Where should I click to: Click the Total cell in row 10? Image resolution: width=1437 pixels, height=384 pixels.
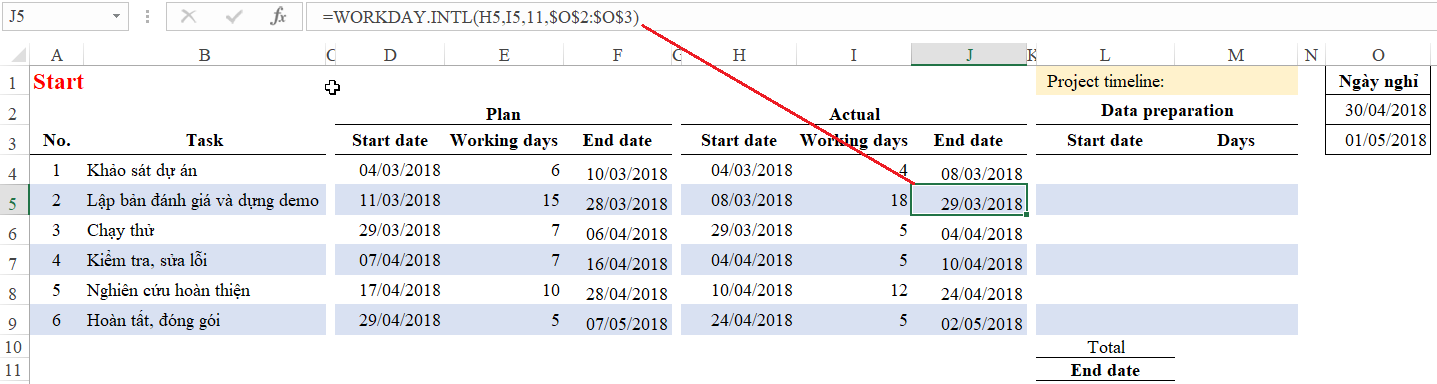point(1105,347)
